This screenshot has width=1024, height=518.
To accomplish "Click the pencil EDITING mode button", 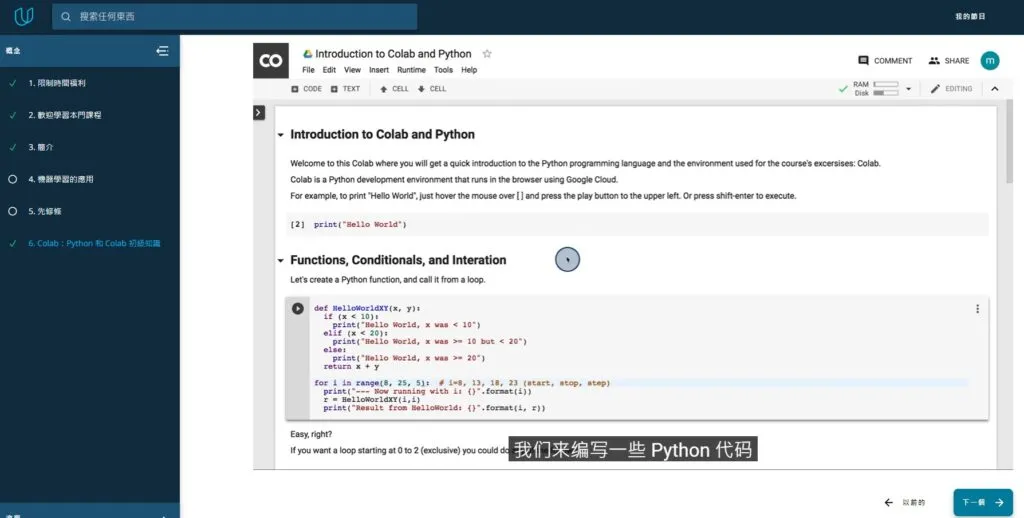I will pyautogui.click(x=952, y=89).
